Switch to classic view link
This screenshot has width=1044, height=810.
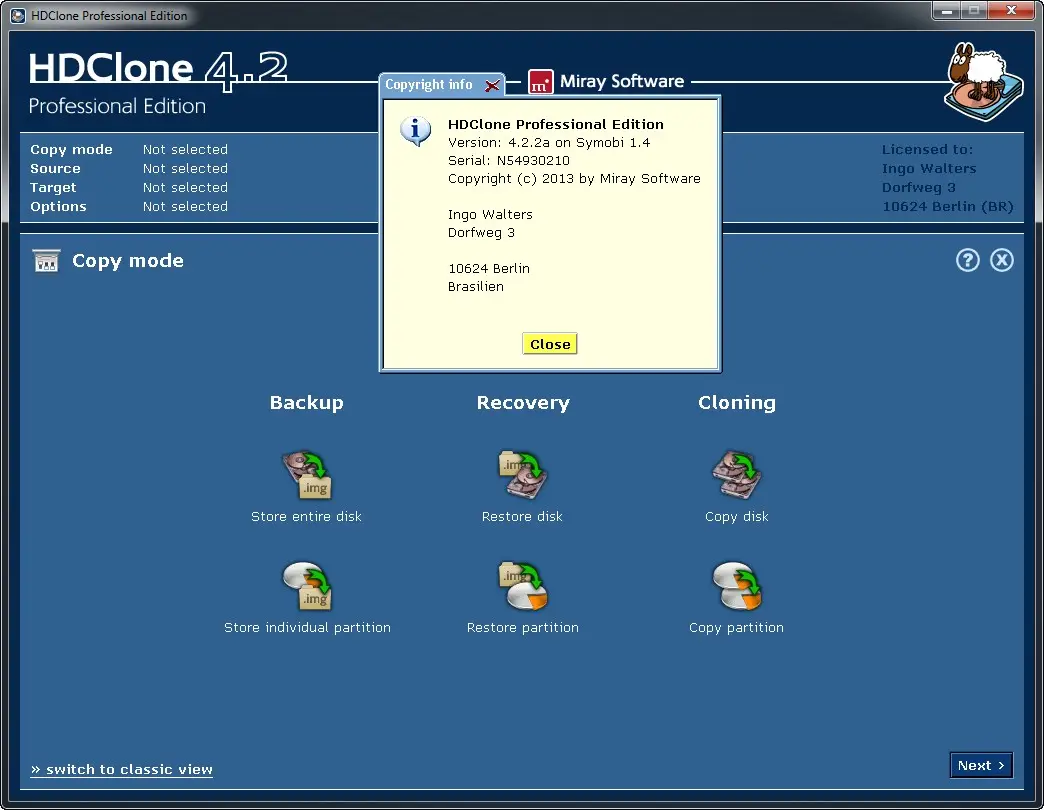(122, 769)
